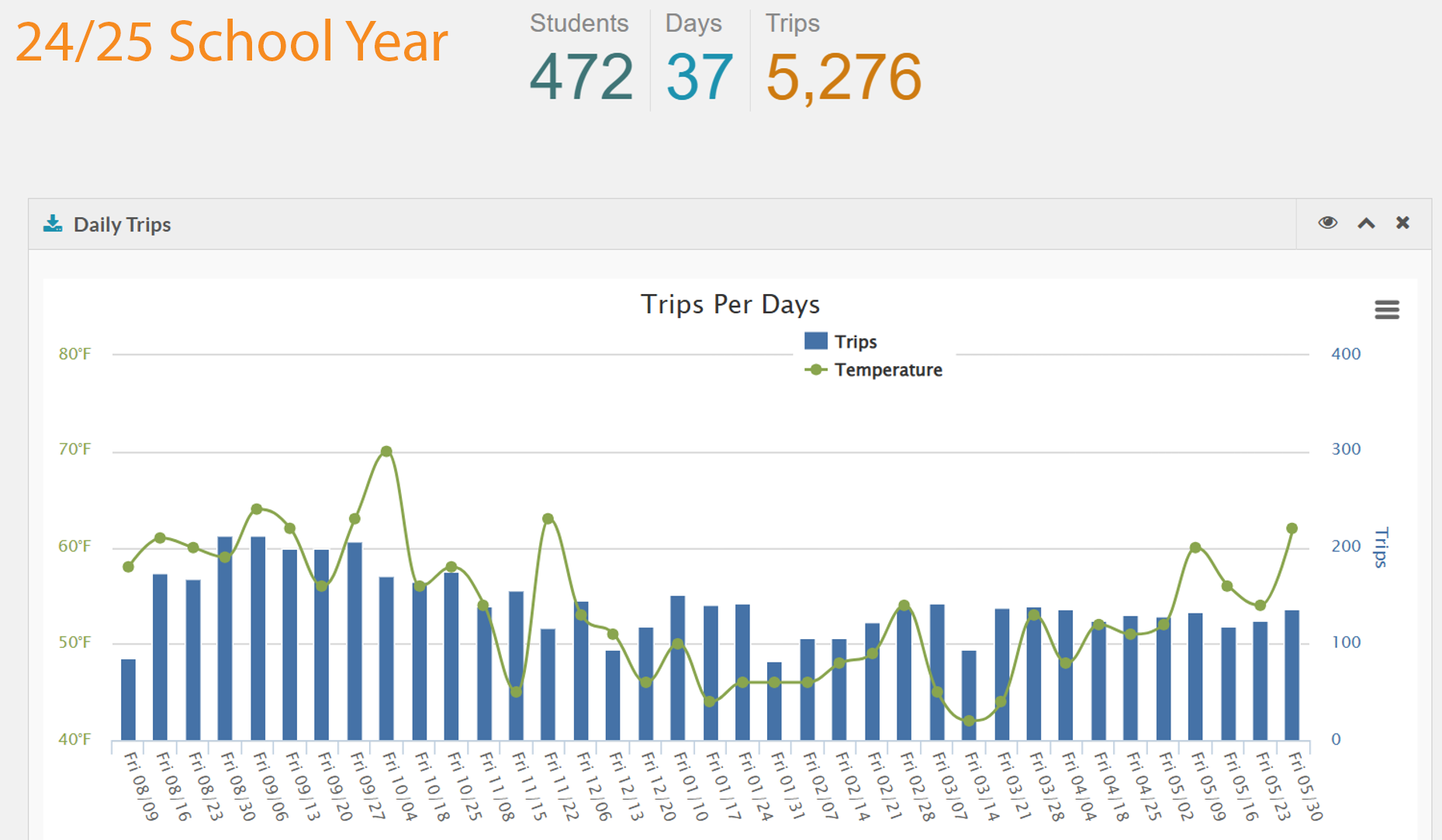Viewport: 1442px width, 840px height.
Task: Toggle the Temperature series in legend
Action: (x=887, y=370)
